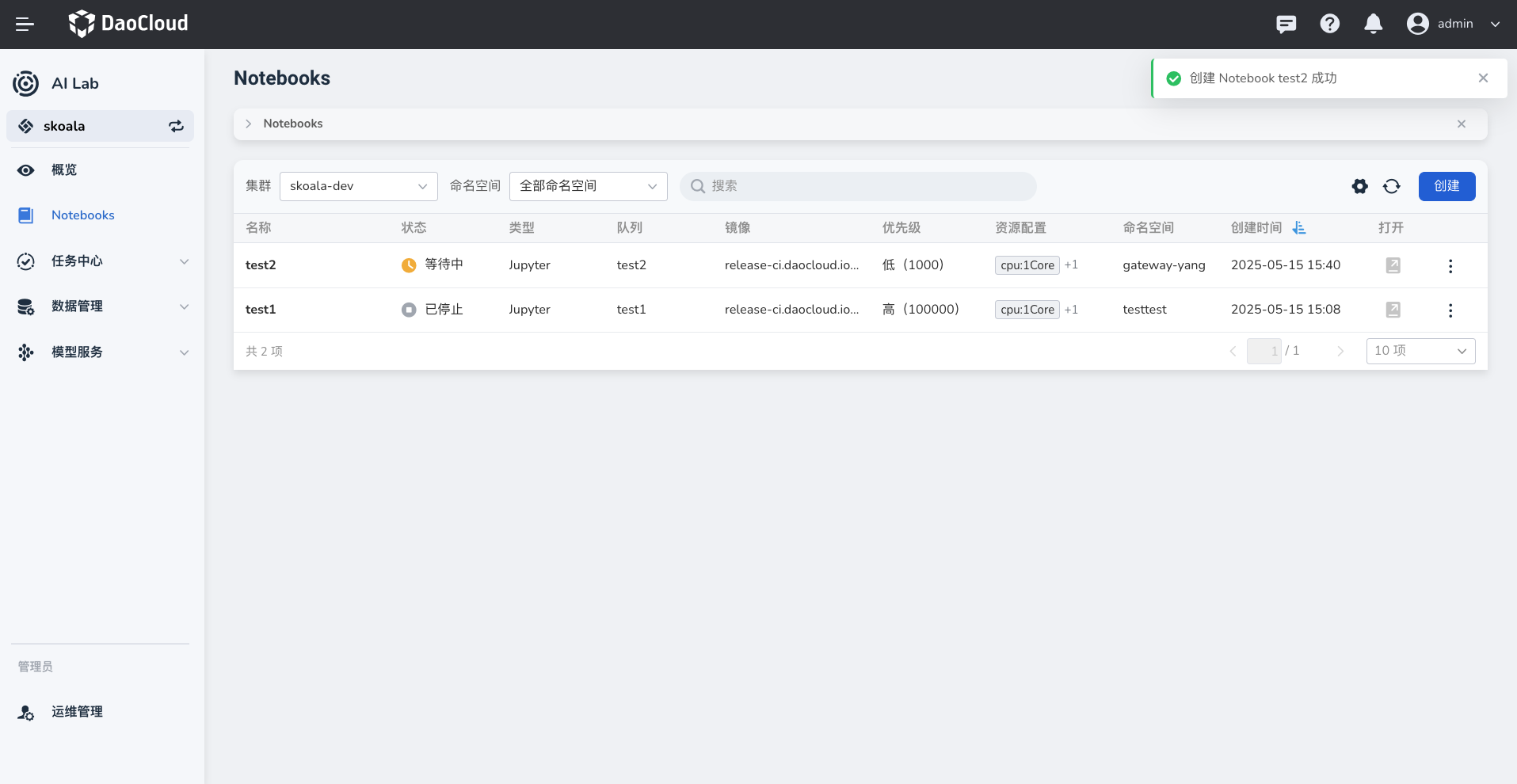This screenshot has height=784, width=1517.
Task: Toggle sort order on 创建时间 column
Action: 1298,228
